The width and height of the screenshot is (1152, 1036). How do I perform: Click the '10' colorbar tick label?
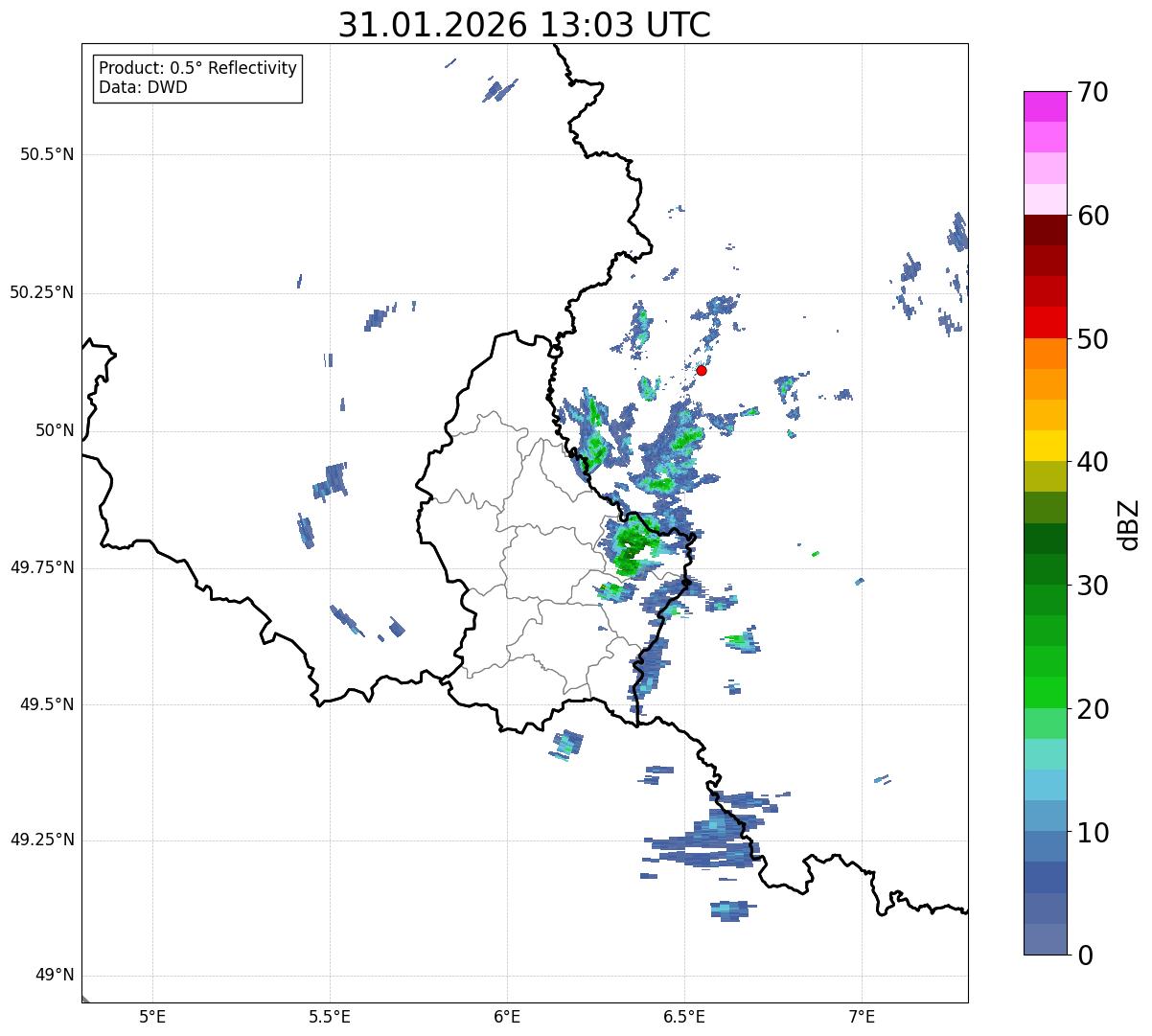coord(1093,834)
